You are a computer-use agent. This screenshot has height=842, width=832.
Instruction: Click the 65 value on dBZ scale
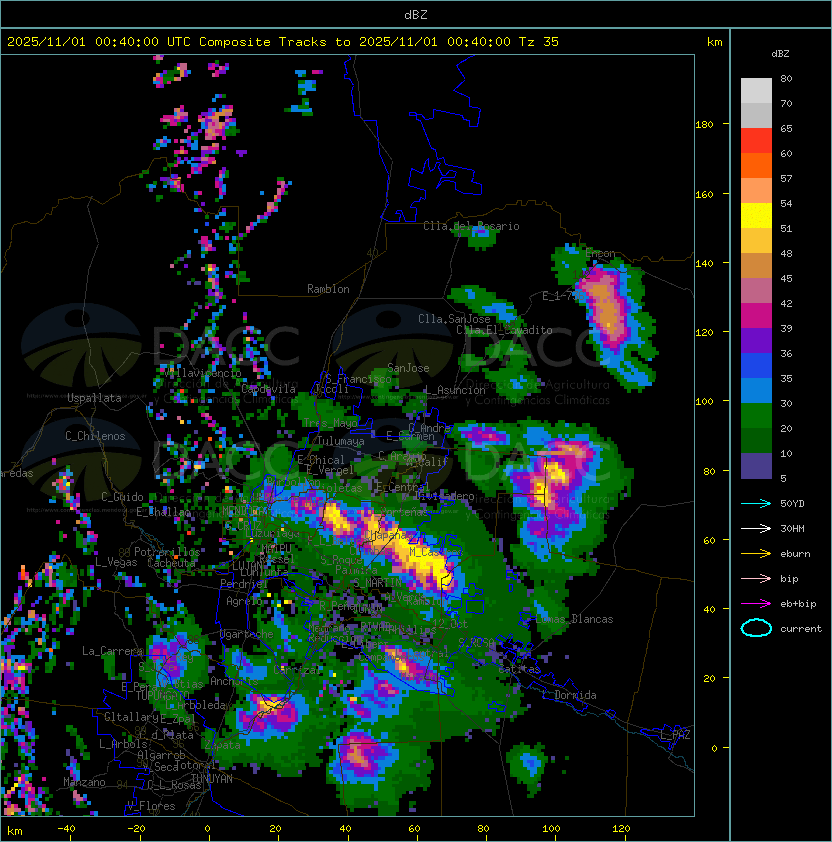pos(786,128)
